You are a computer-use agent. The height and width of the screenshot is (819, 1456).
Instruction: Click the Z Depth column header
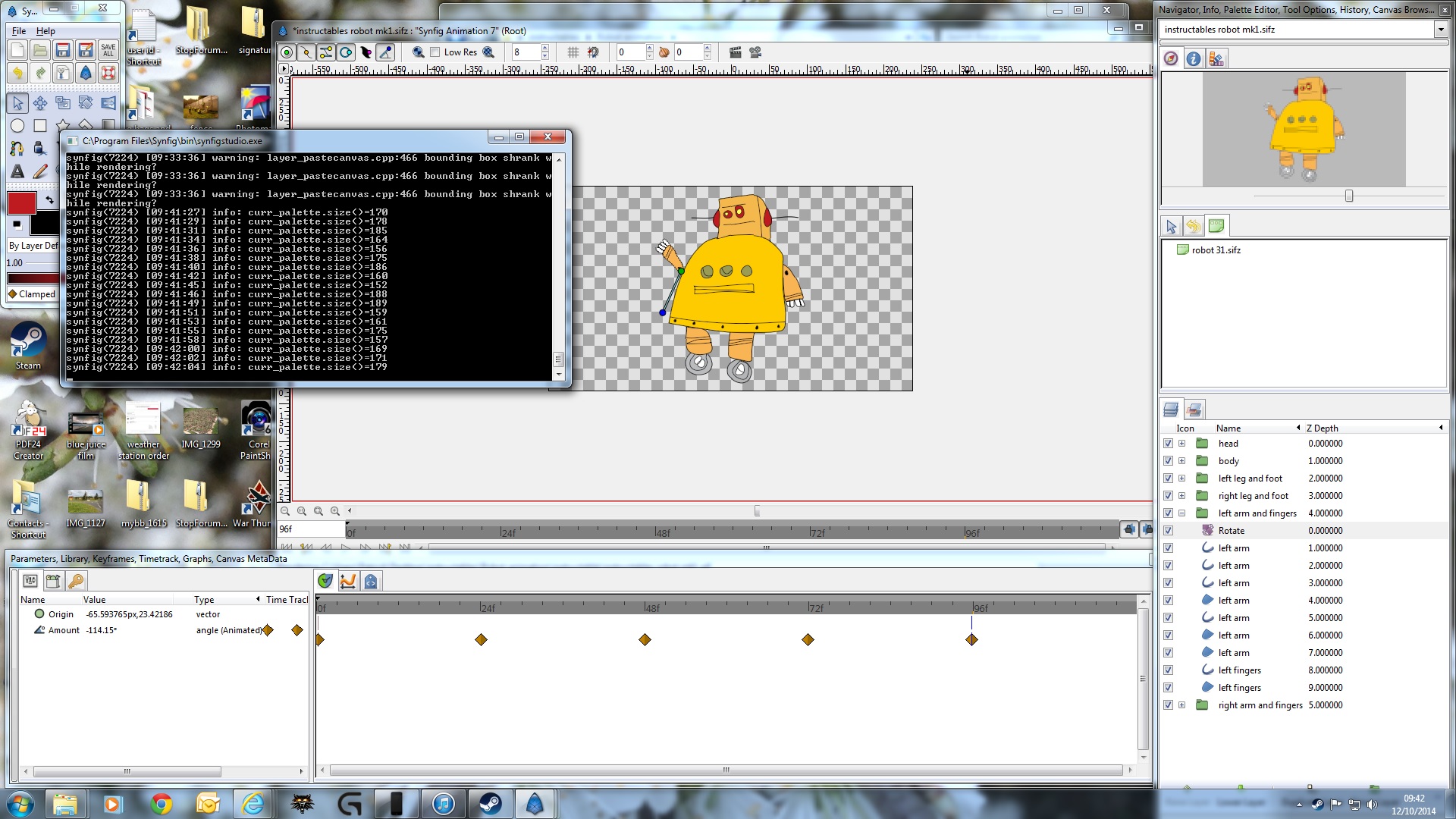1322,428
